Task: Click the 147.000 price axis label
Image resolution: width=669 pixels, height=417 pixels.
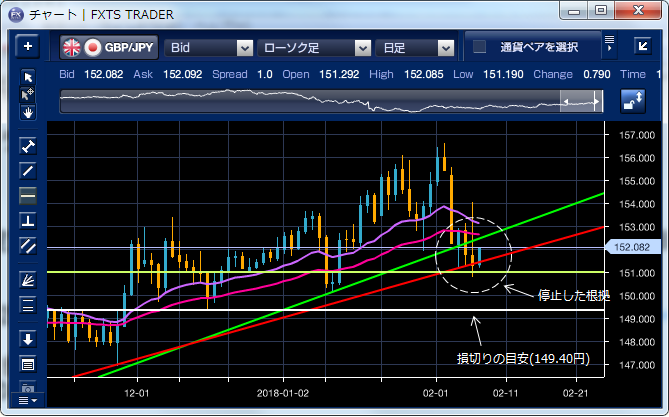Action: [637, 365]
